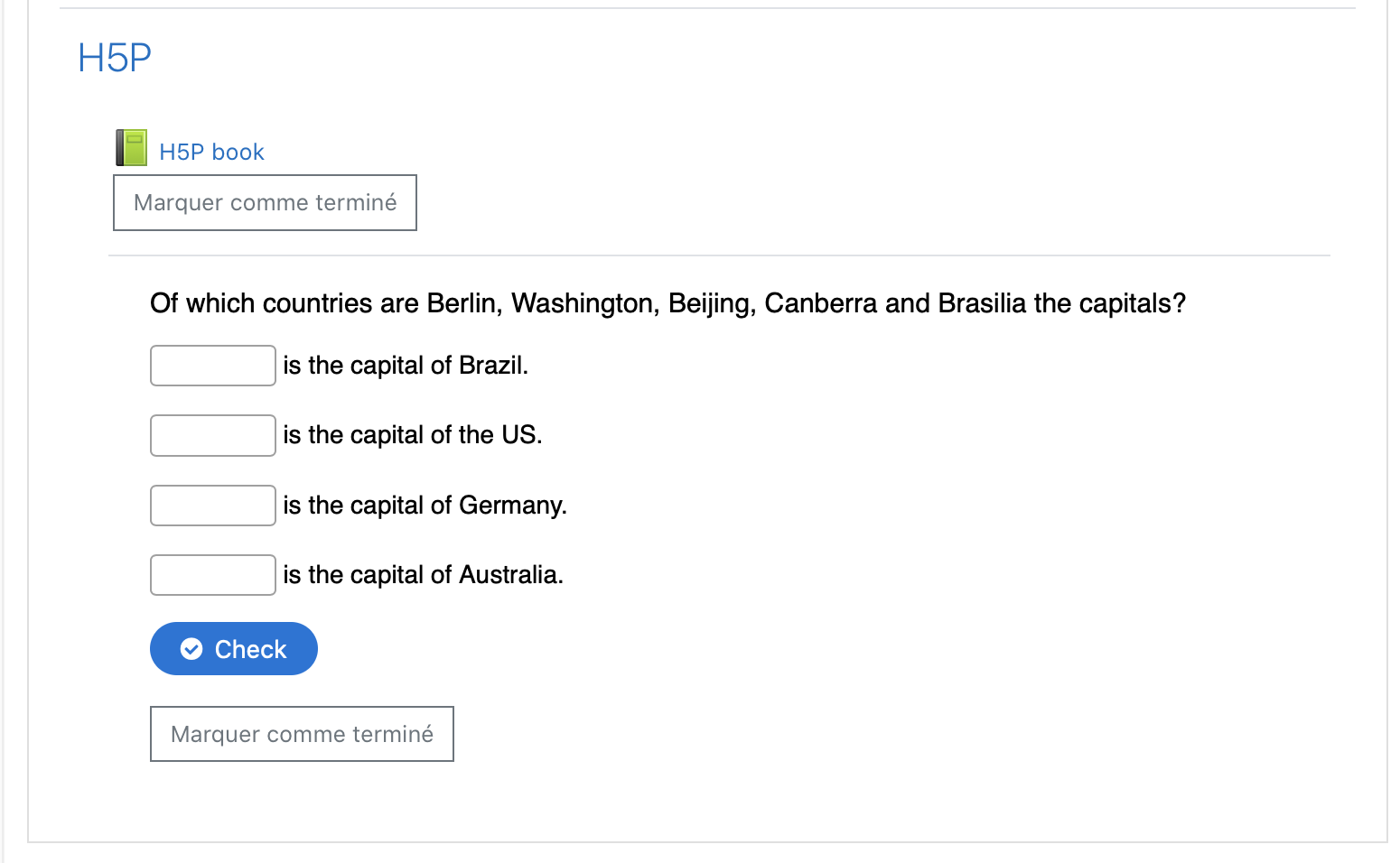Viewport: 1400px width, 863px height.
Task: Focus the blank for the US capital
Action: click(x=213, y=435)
